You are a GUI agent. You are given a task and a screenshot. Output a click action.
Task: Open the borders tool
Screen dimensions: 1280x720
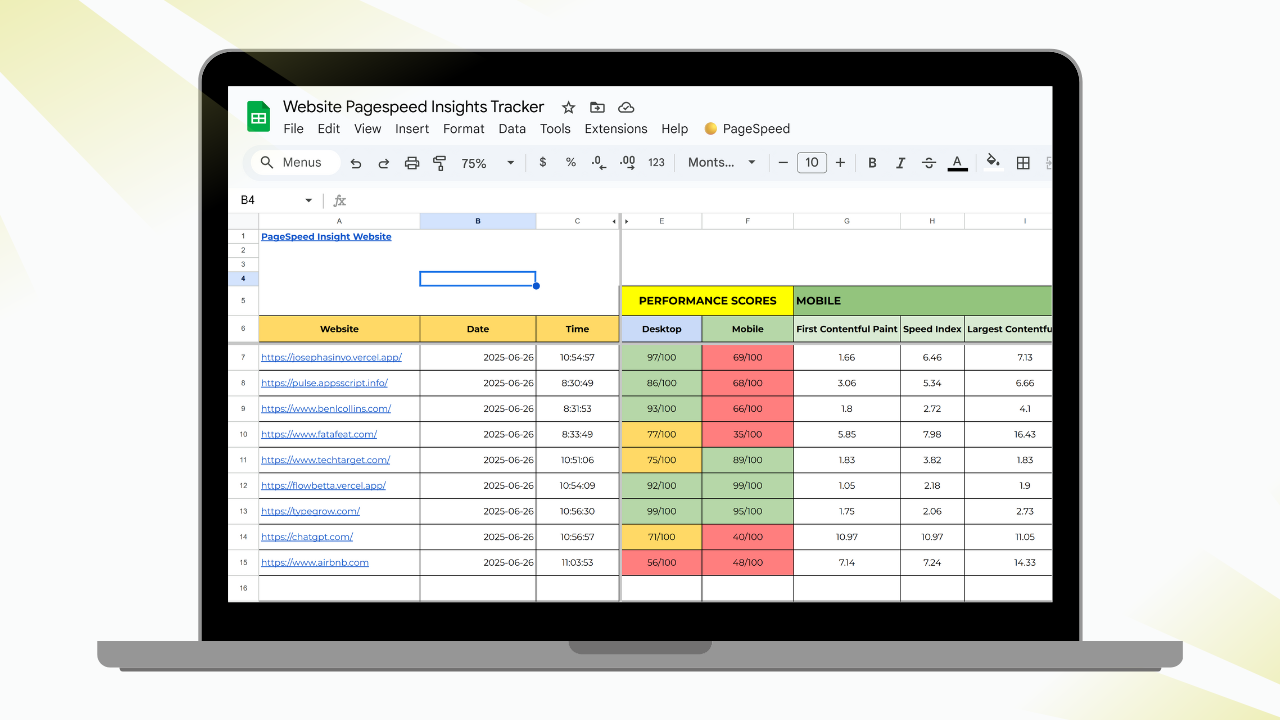click(1023, 163)
